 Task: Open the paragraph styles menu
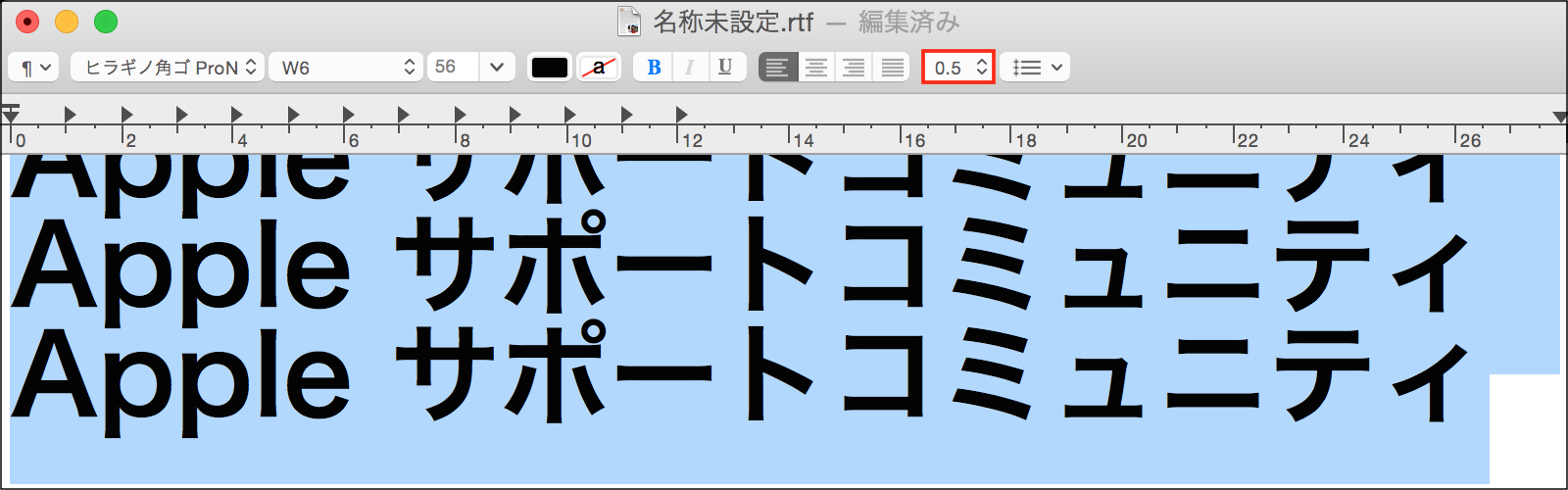click(x=33, y=68)
